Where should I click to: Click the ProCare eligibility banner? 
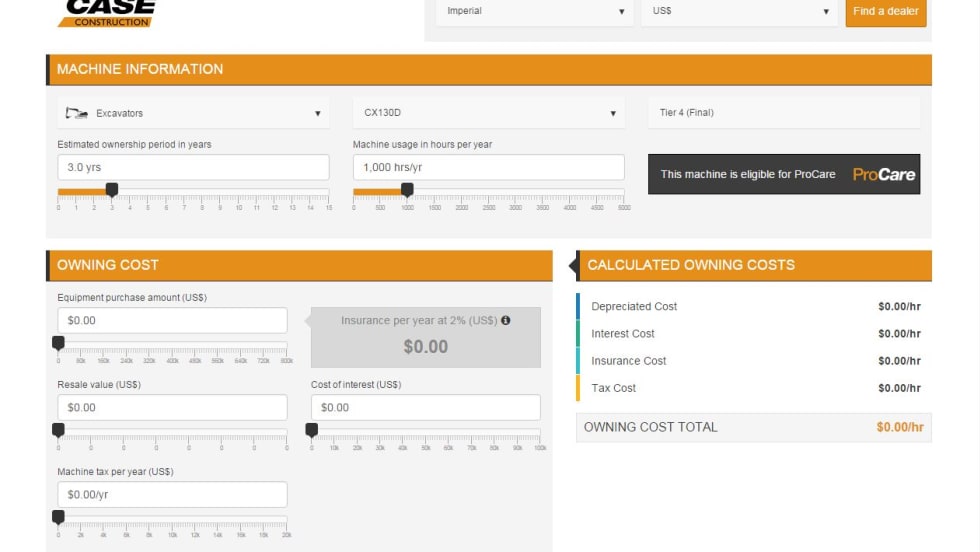tap(783, 174)
